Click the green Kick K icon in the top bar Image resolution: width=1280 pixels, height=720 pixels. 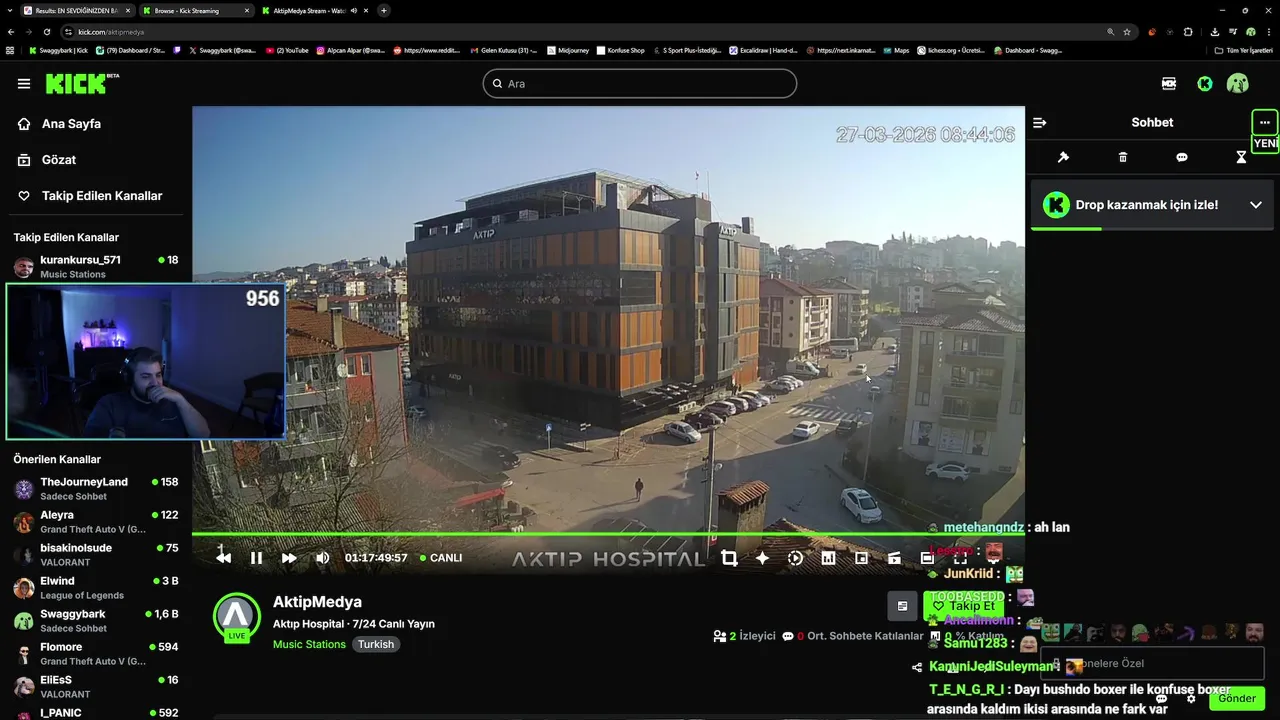click(x=1205, y=84)
